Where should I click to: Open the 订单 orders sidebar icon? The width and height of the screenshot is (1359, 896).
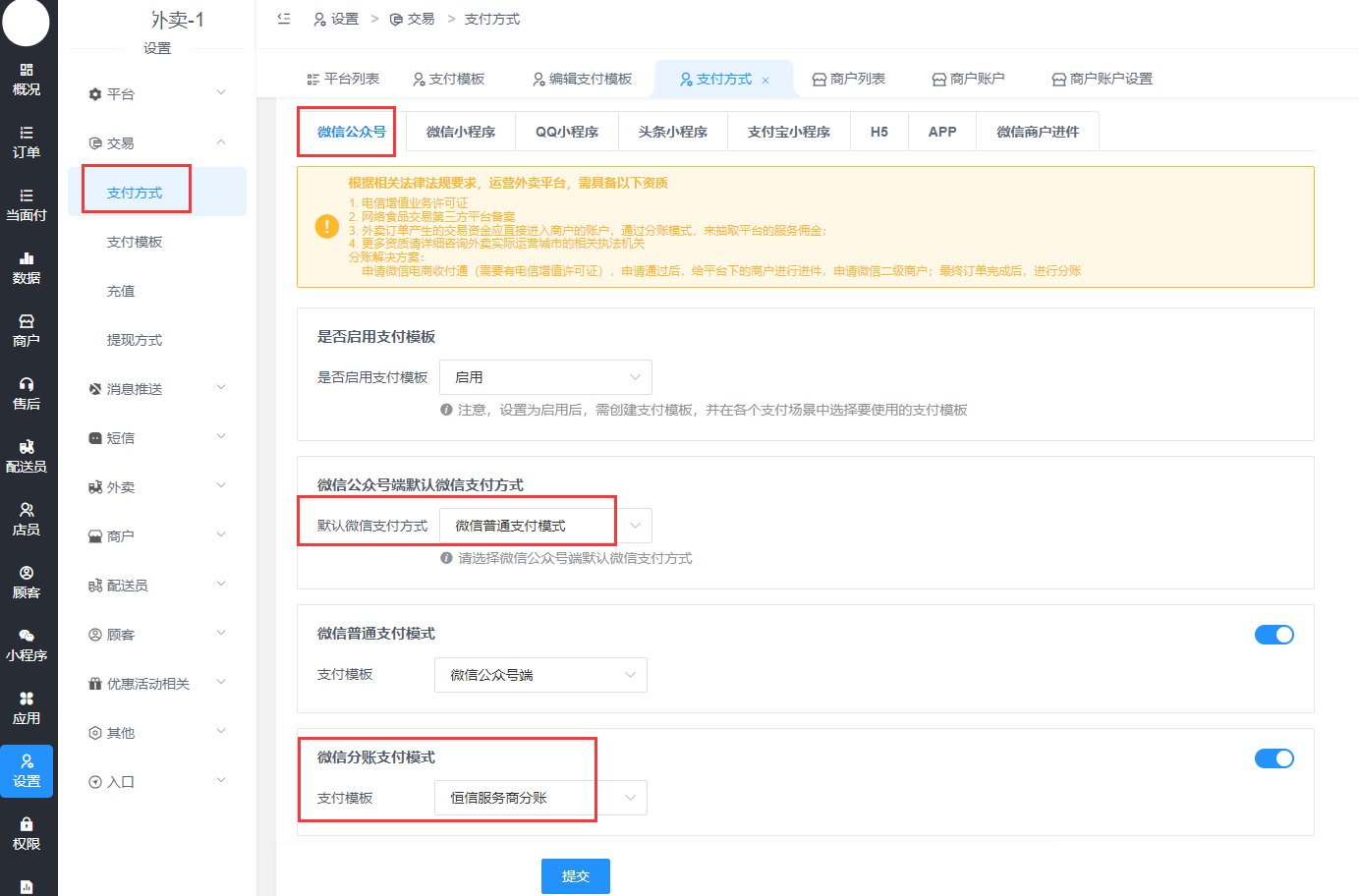tap(27, 141)
